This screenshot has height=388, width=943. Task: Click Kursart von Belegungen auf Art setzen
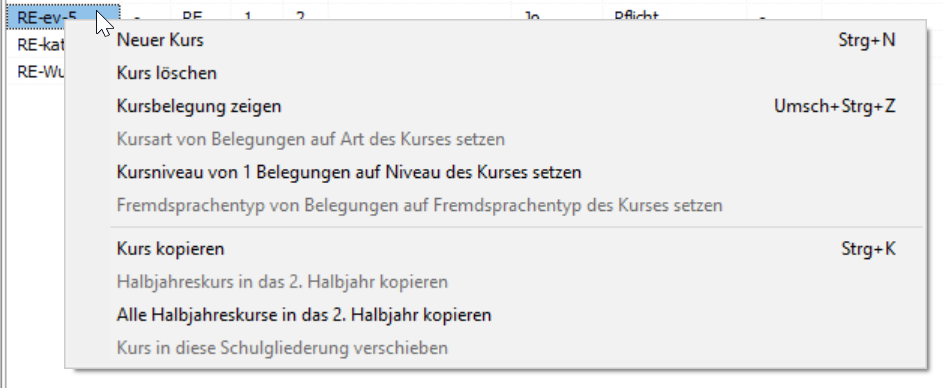pyautogui.click(x=310, y=140)
